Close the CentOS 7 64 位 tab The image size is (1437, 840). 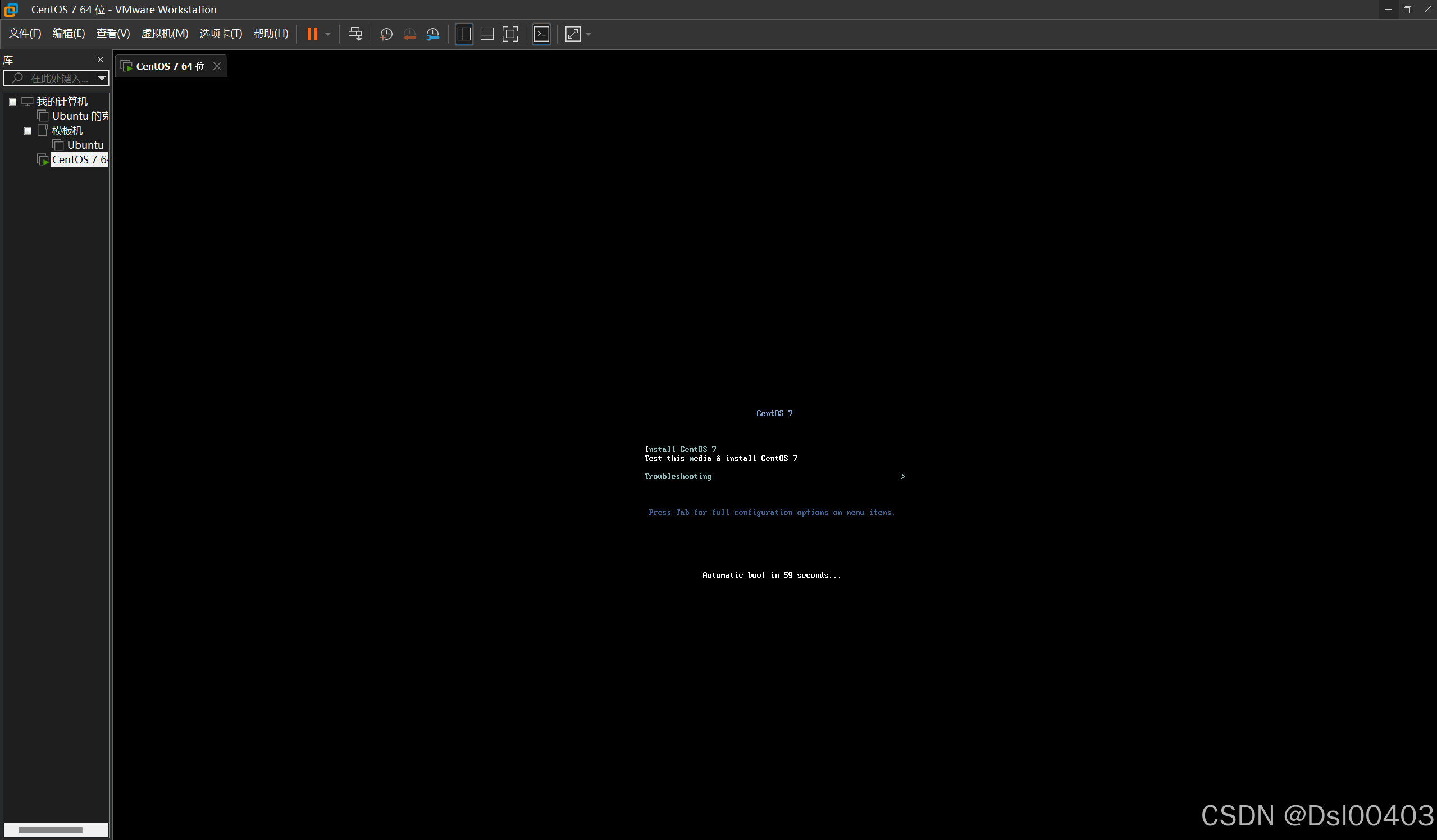[x=217, y=66]
